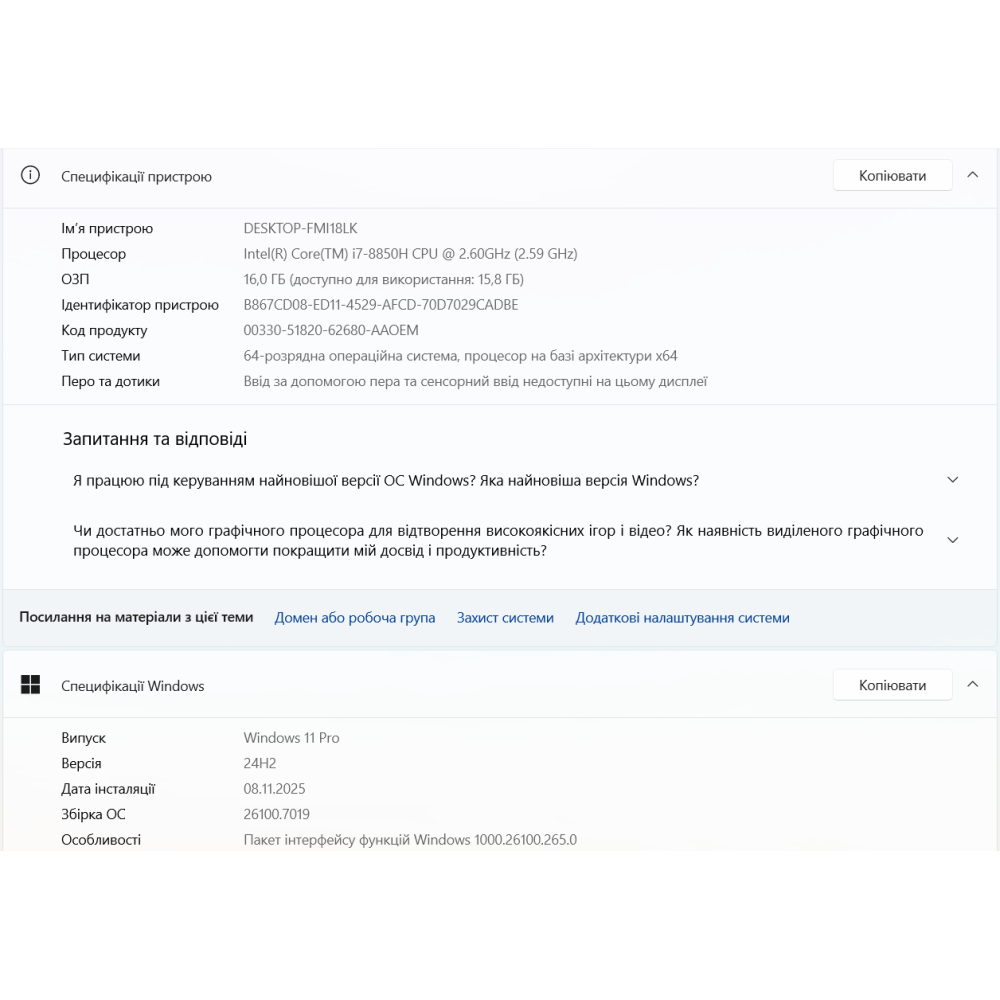The width and height of the screenshot is (1000, 1000).
Task: Collapse the Специфікації Windows section
Action: (973, 684)
